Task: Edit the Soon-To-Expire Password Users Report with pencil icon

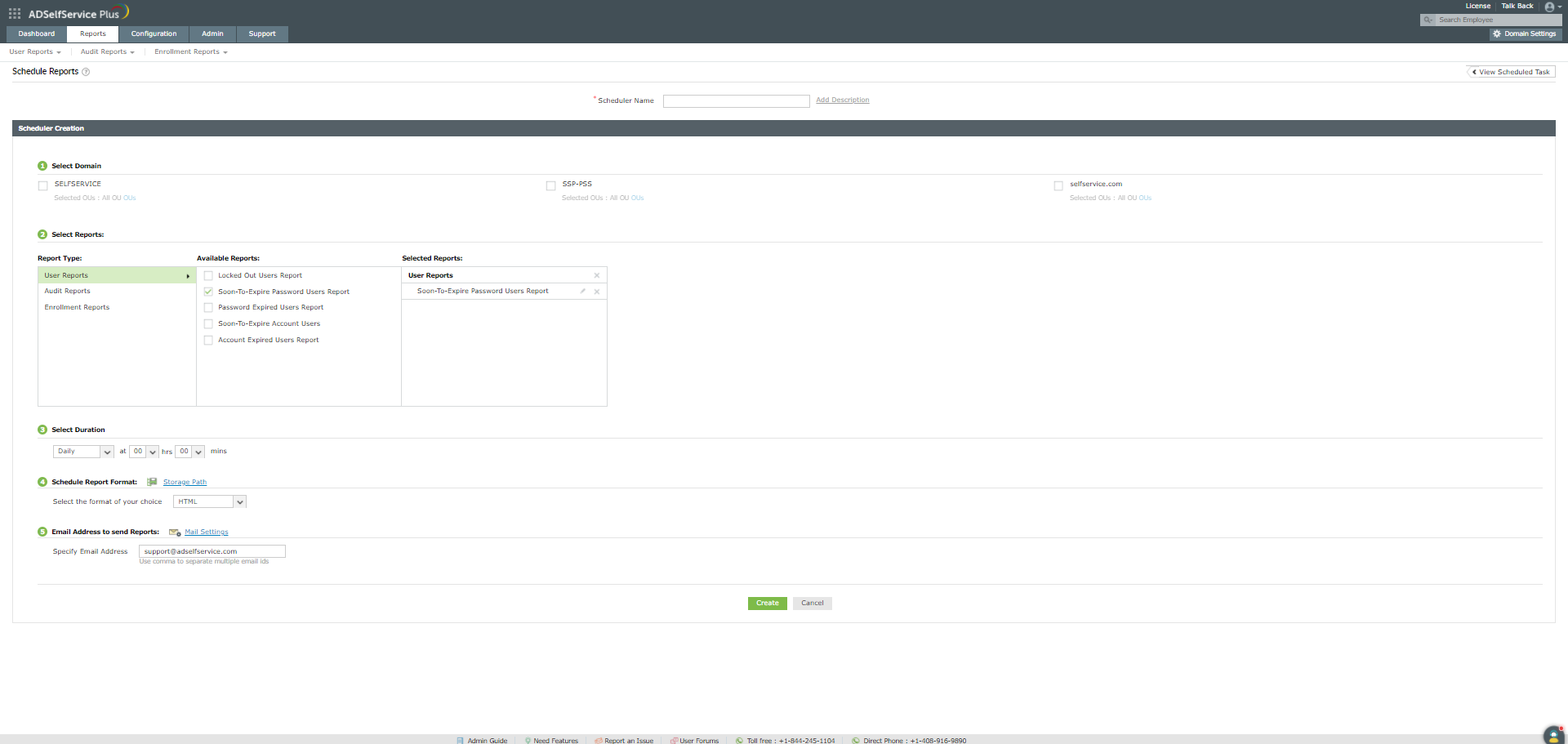Action: pos(583,291)
